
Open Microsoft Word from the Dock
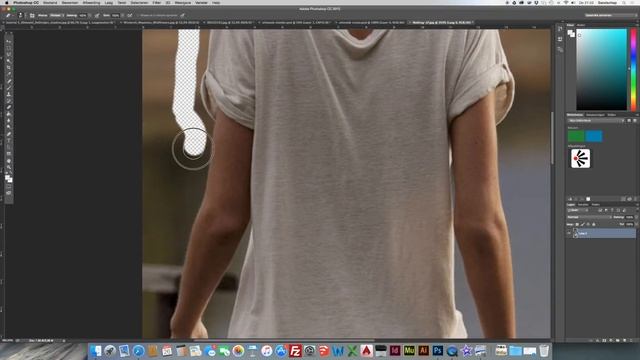(x=338, y=351)
